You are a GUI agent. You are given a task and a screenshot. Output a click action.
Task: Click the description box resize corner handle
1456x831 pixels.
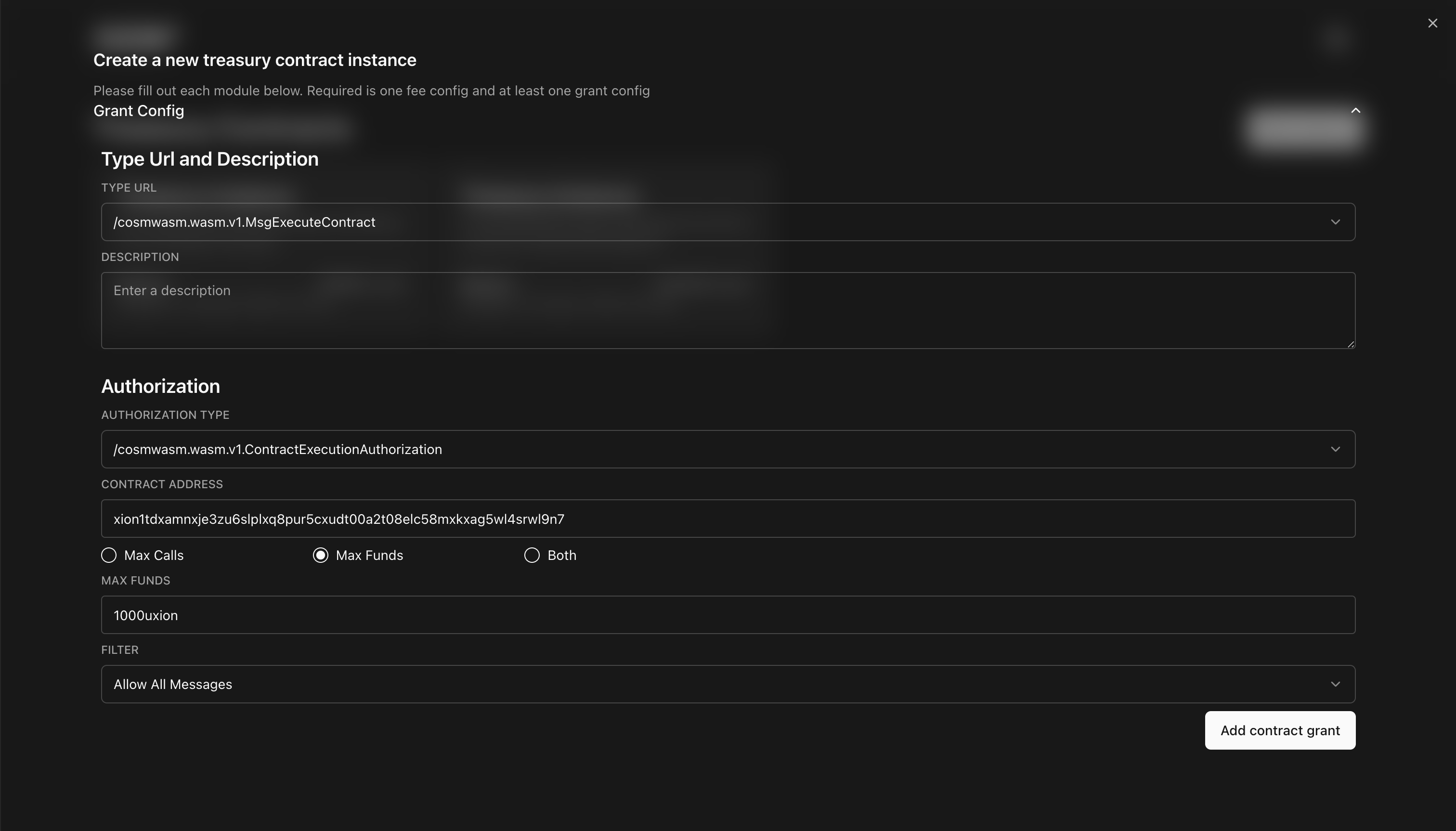coord(1351,344)
